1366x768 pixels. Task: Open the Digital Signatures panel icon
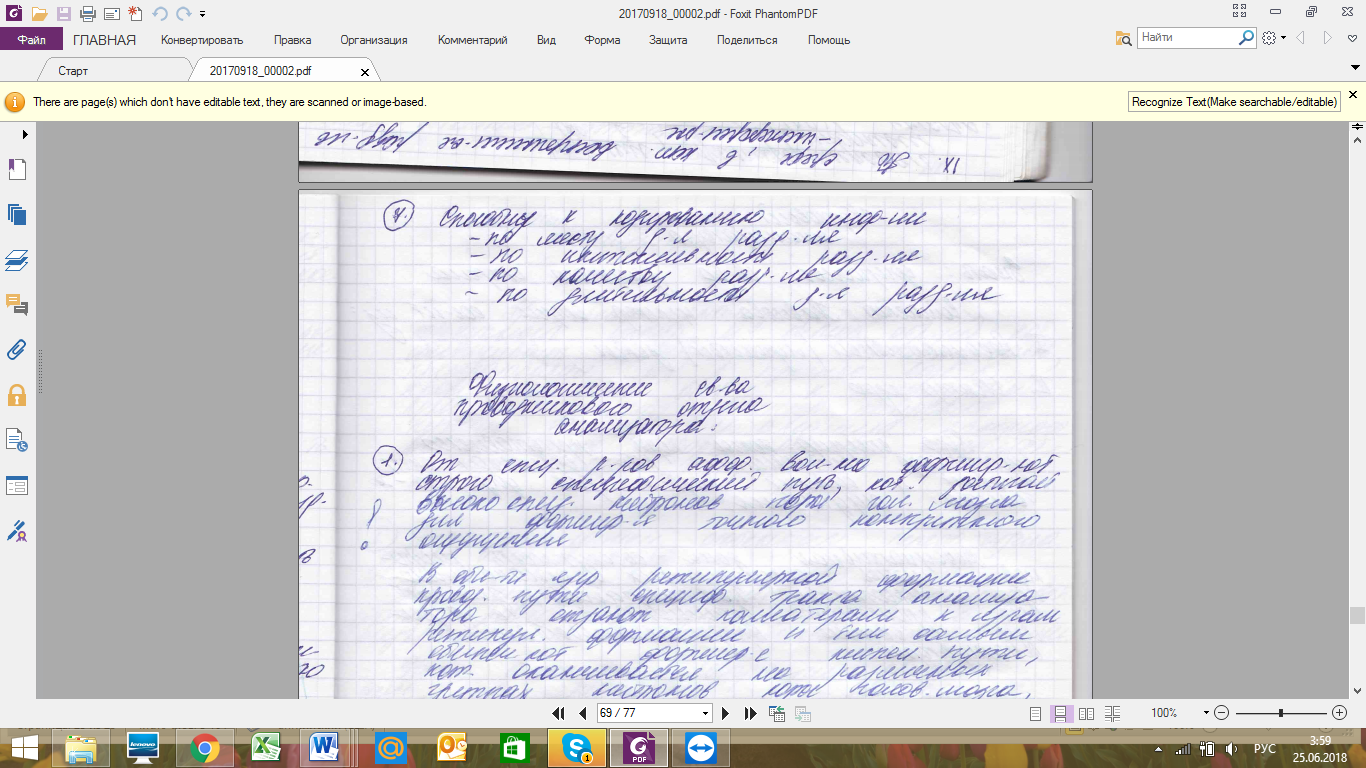point(17,530)
